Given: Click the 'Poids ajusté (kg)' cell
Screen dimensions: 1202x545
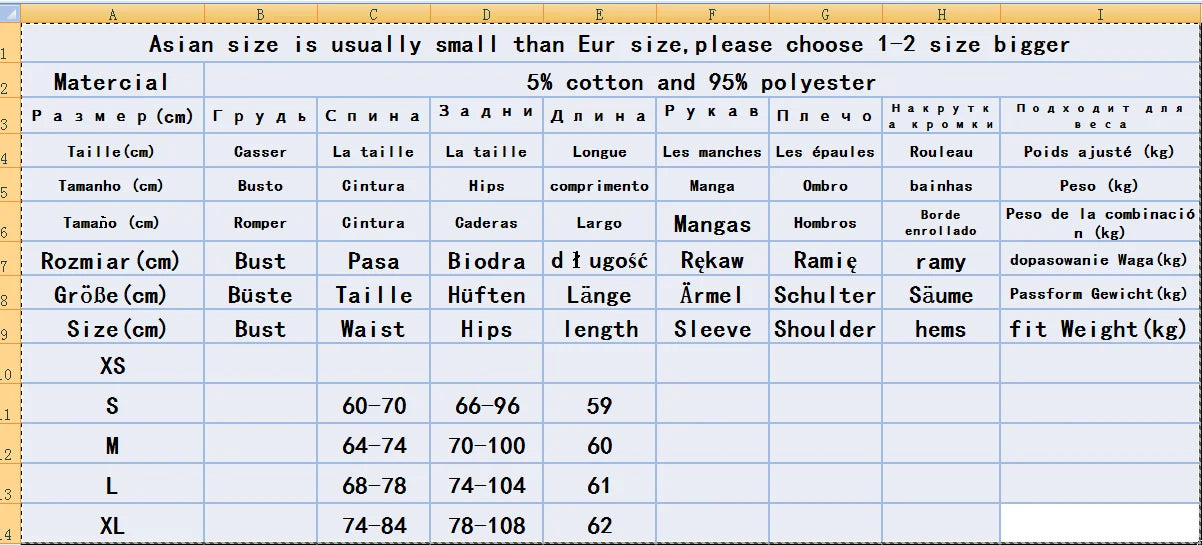Looking at the screenshot, I should (x=1100, y=151).
